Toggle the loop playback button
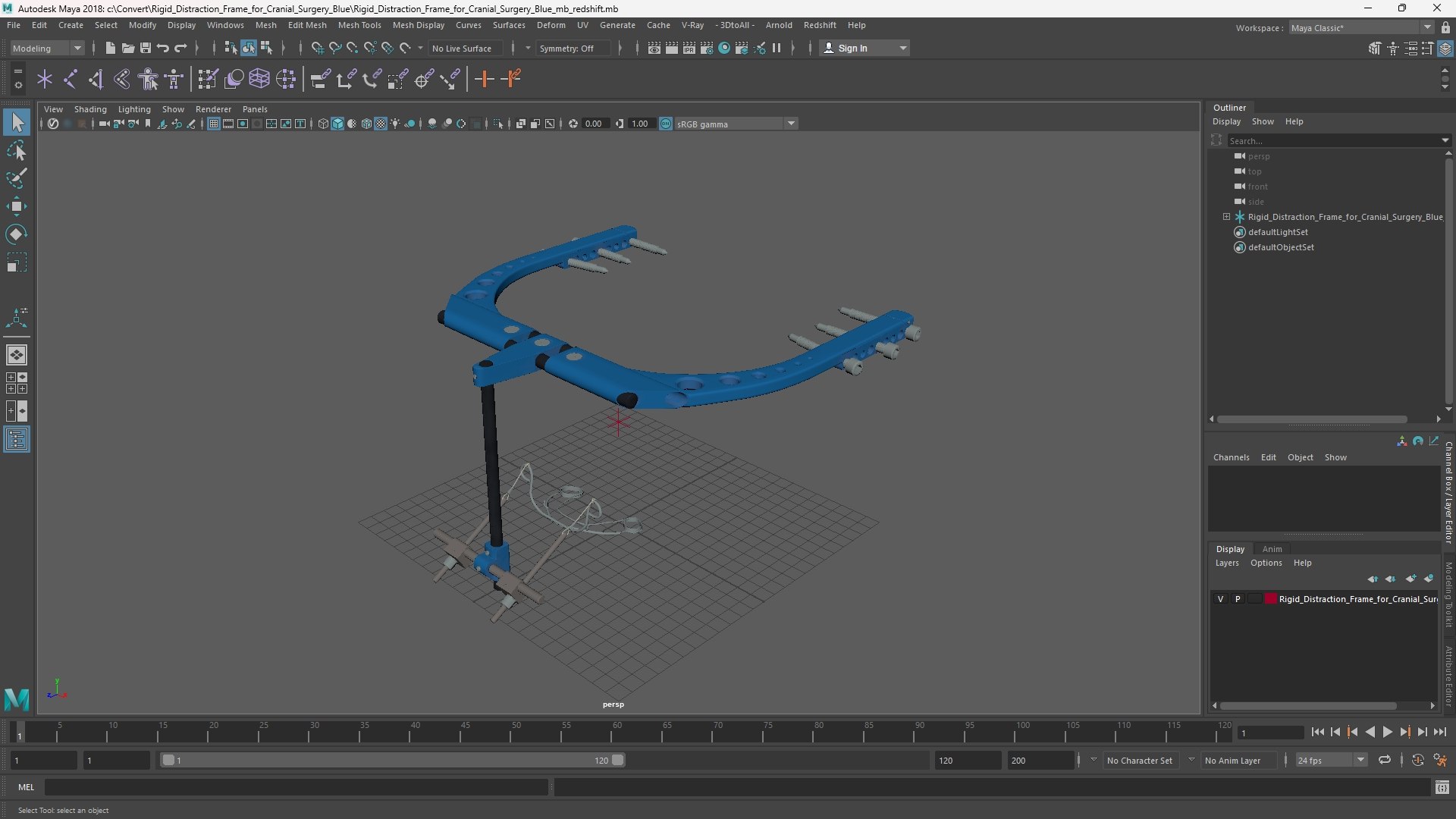The height and width of the screenshot is (819, 1456). [1385, 760]
